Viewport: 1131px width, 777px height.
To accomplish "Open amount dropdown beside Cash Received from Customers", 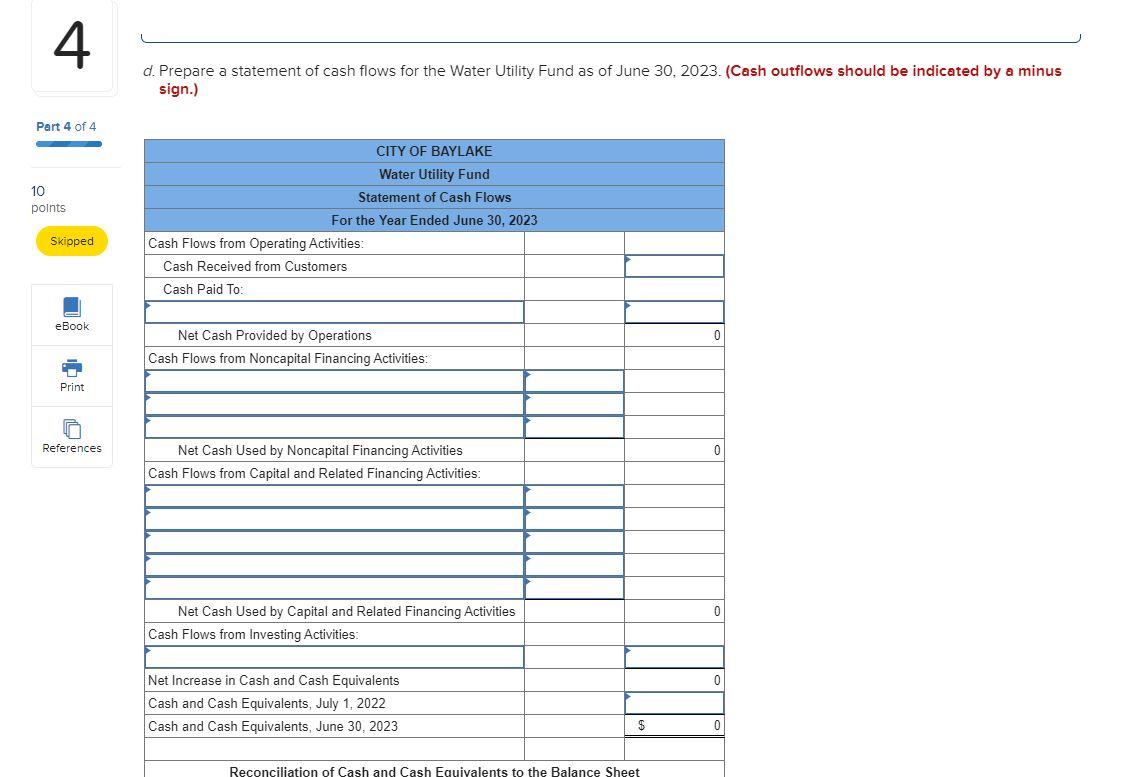I will pyautogui.click(x=673, y=266).
